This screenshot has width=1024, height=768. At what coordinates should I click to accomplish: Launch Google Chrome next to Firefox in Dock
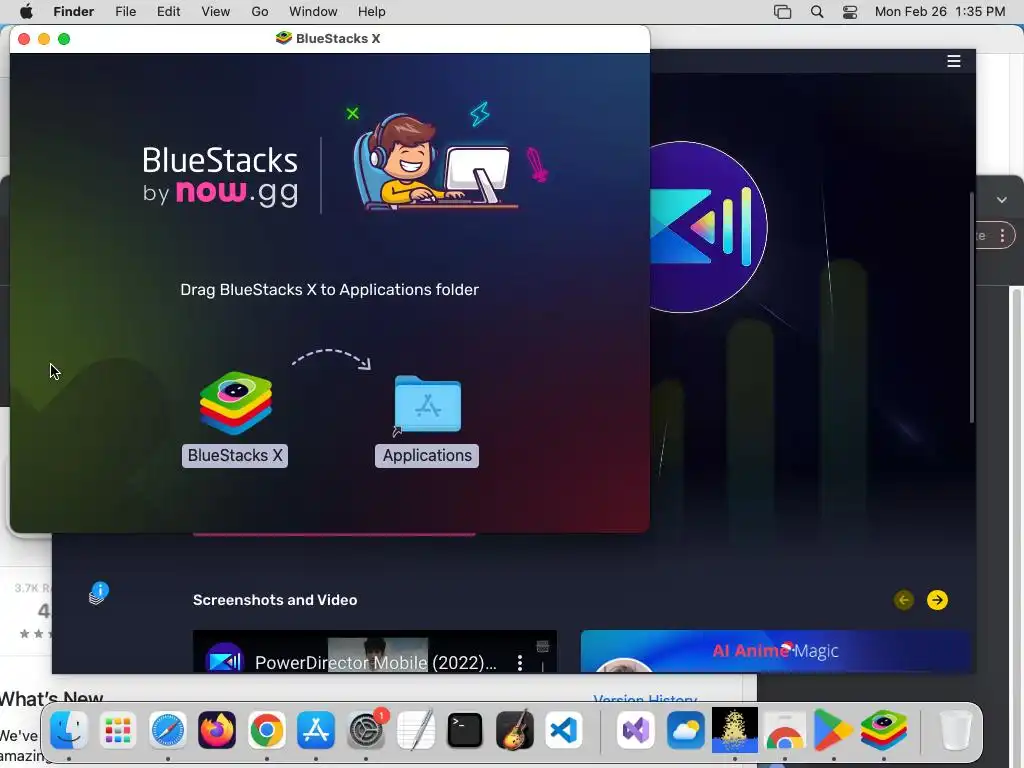click(x=266, y=730)
